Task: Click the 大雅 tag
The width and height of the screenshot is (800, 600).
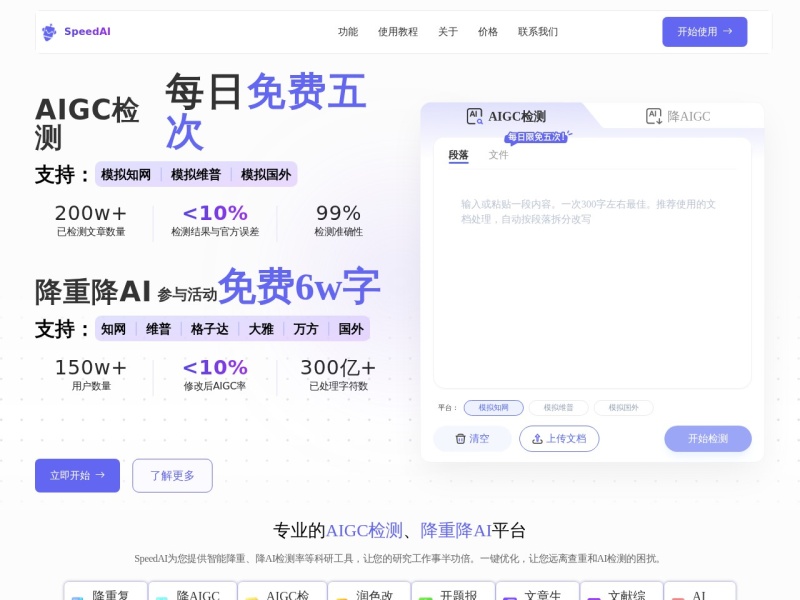Action: [261, 329]
